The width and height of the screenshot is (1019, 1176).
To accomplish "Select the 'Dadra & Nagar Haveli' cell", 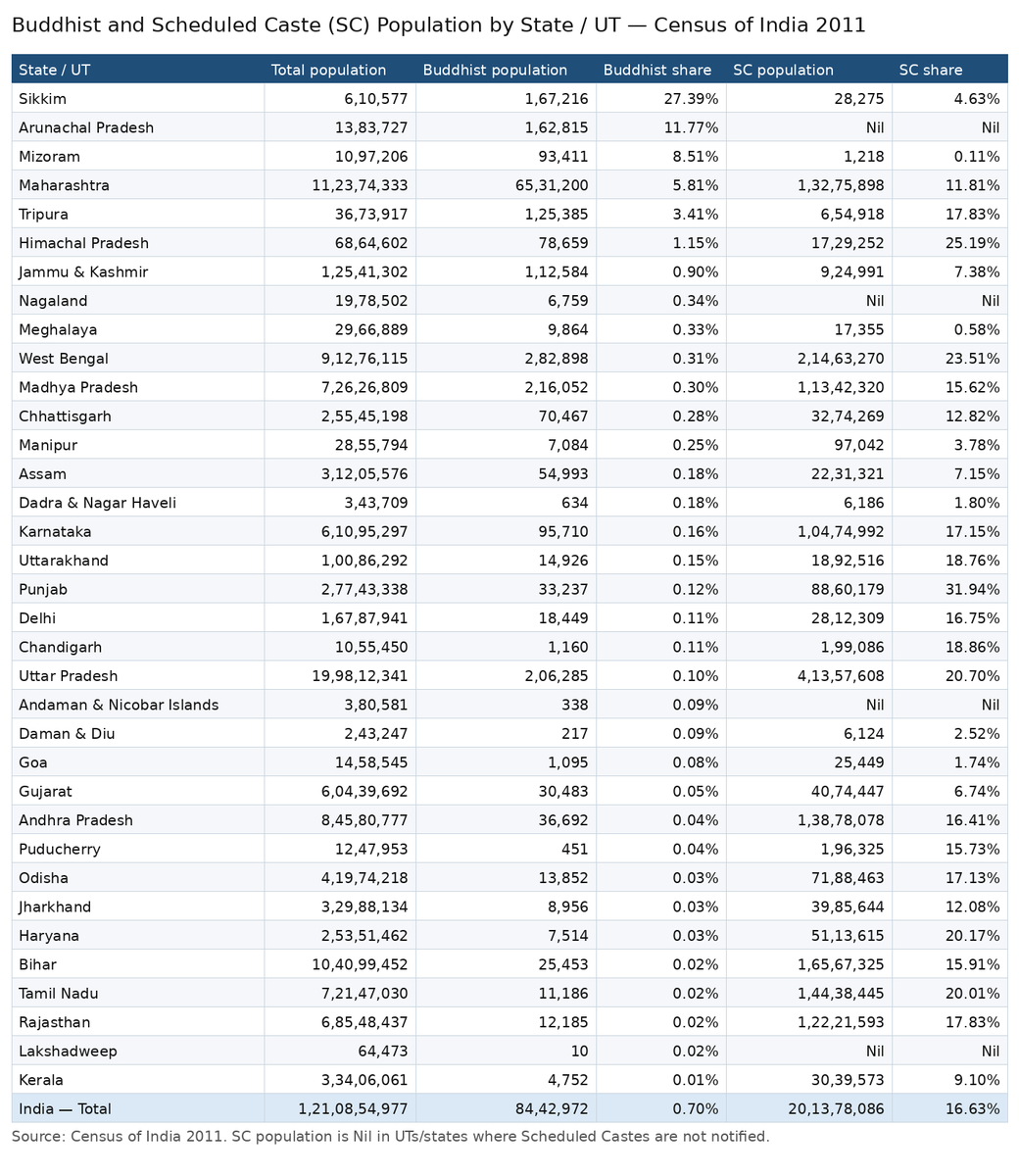I will [138, 503].
